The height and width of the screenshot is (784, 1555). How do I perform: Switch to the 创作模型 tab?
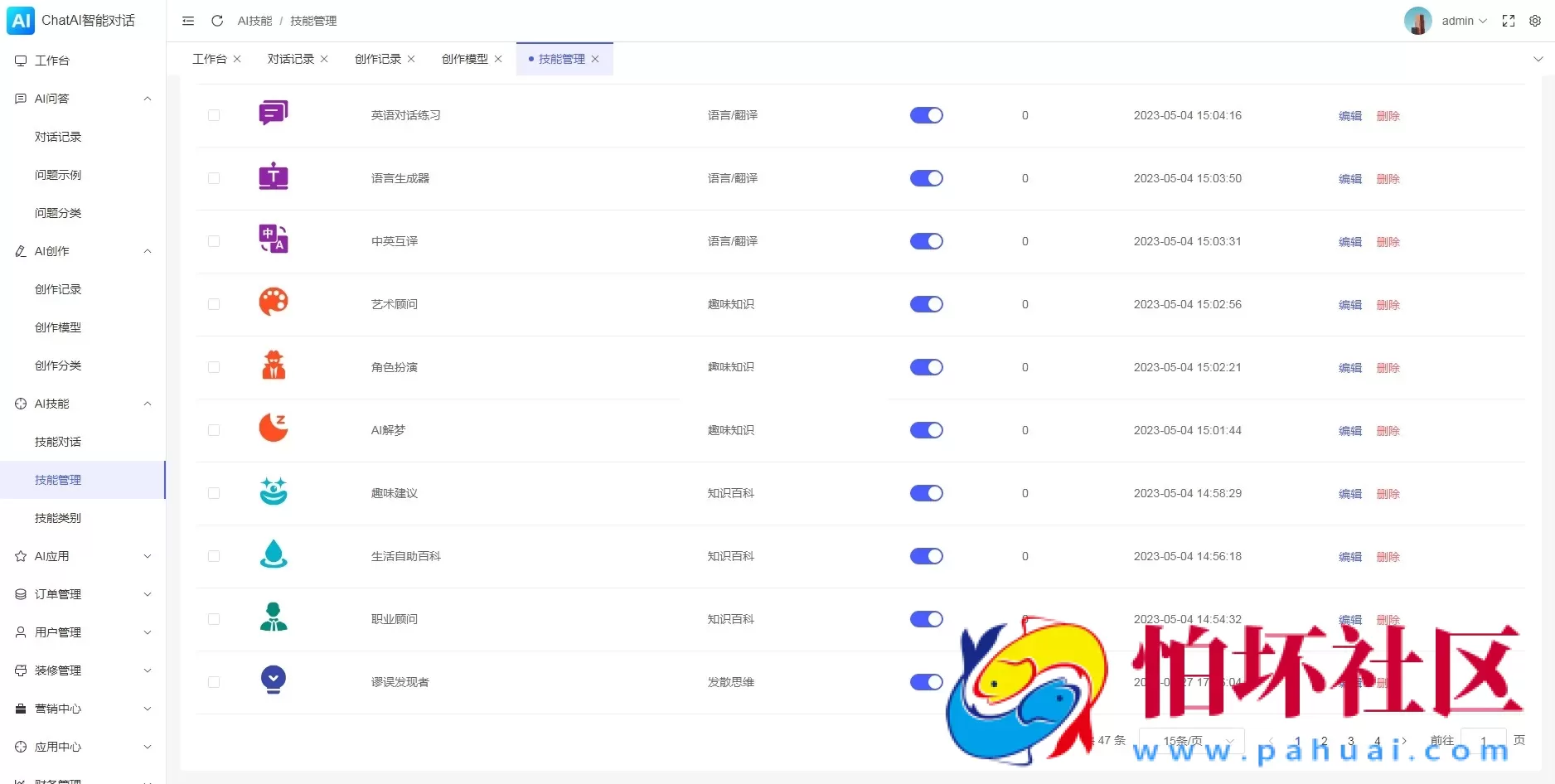coord(464,59)
